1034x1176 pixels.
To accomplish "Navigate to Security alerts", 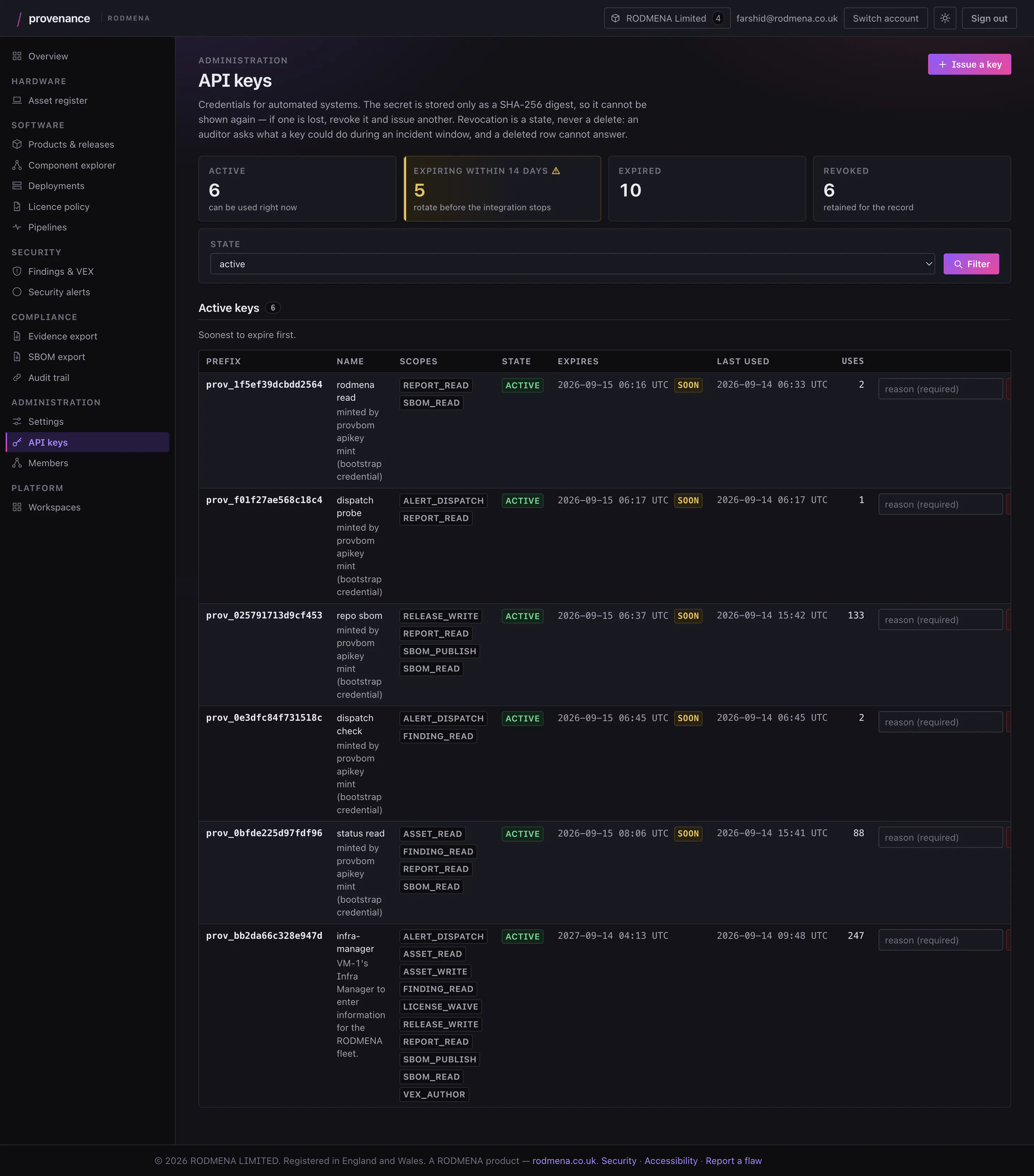I will coord(87,292).
